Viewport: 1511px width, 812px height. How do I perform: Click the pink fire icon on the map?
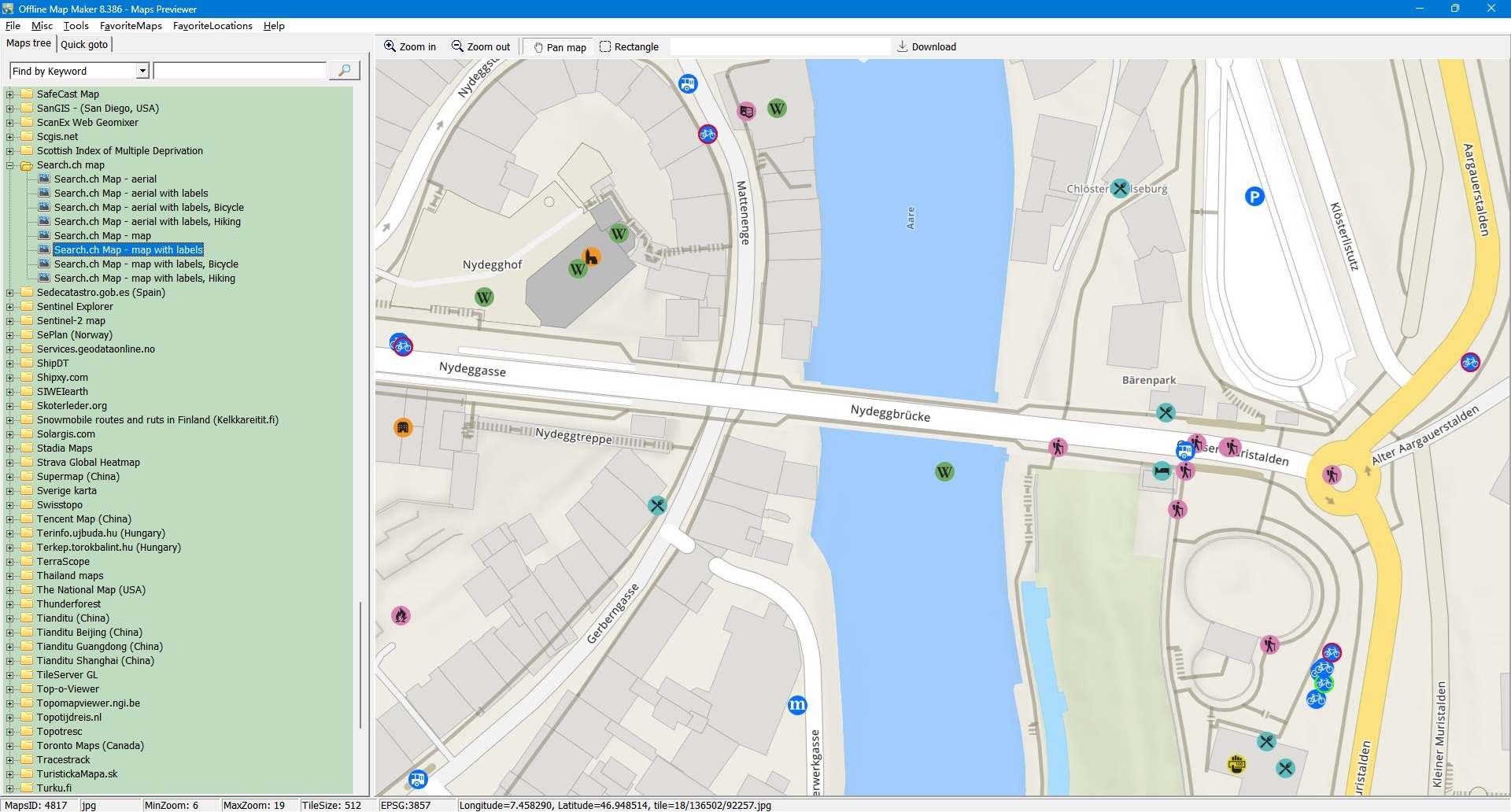(x=401, y=615)
